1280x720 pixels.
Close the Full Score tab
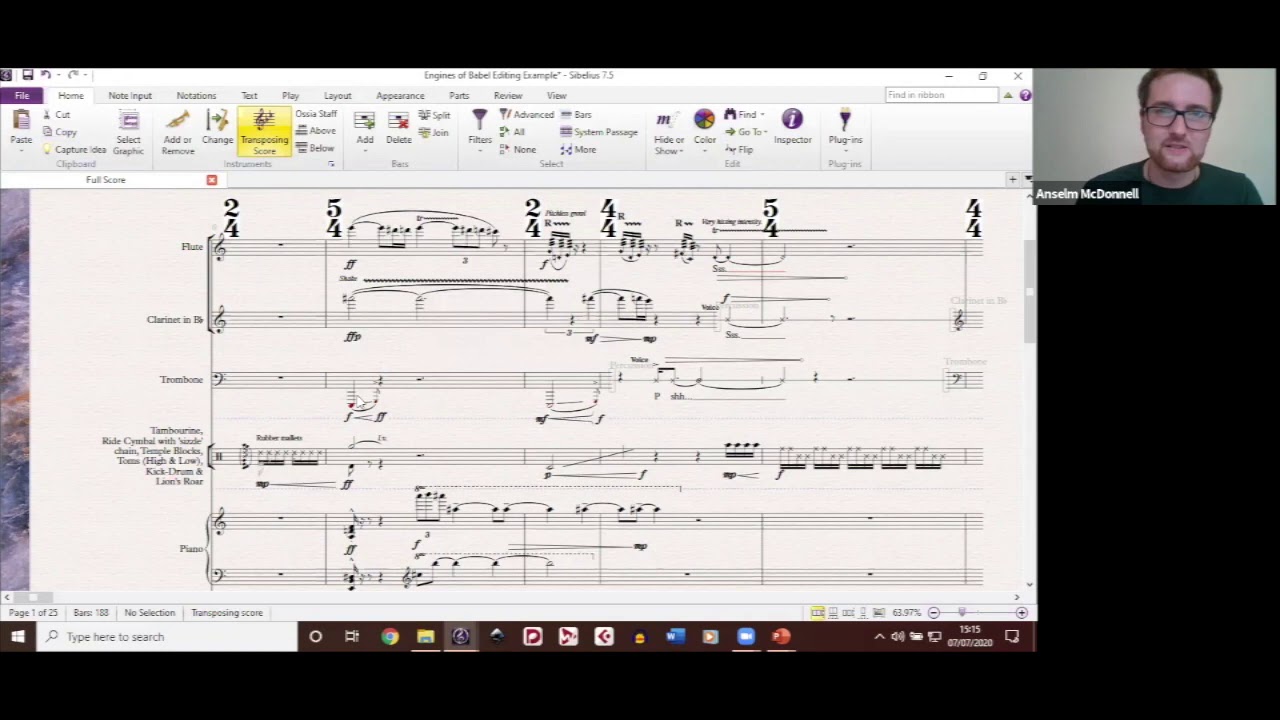[211, 180]
